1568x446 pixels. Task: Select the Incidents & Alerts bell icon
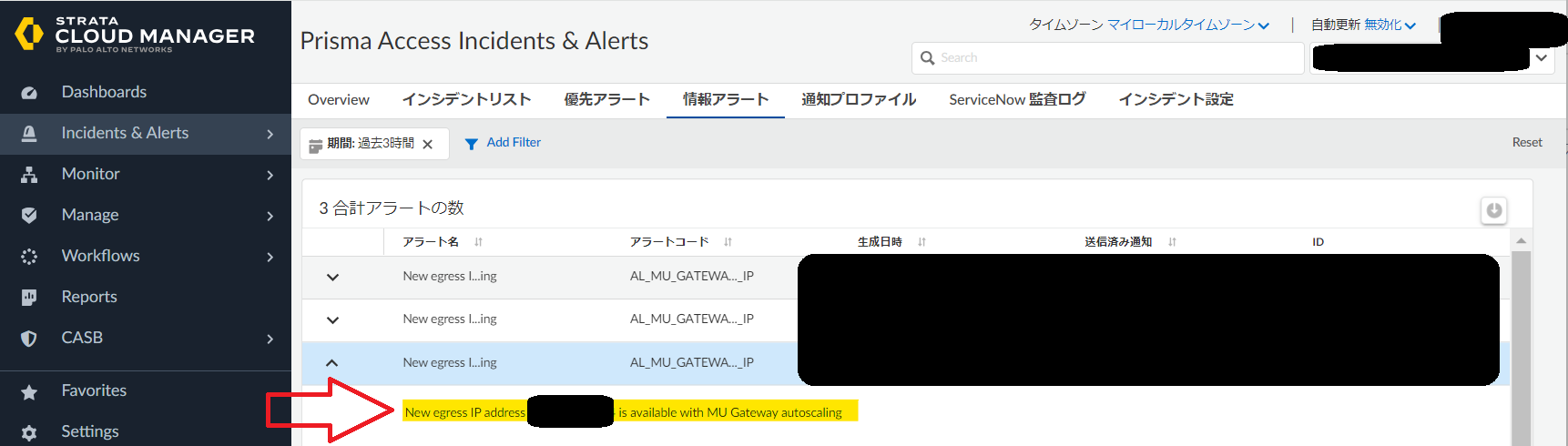coord(29,134)
